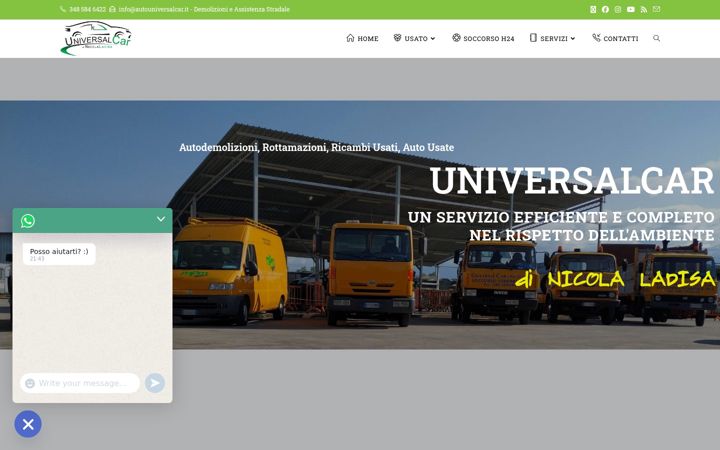Open the USATO menu

414,38
